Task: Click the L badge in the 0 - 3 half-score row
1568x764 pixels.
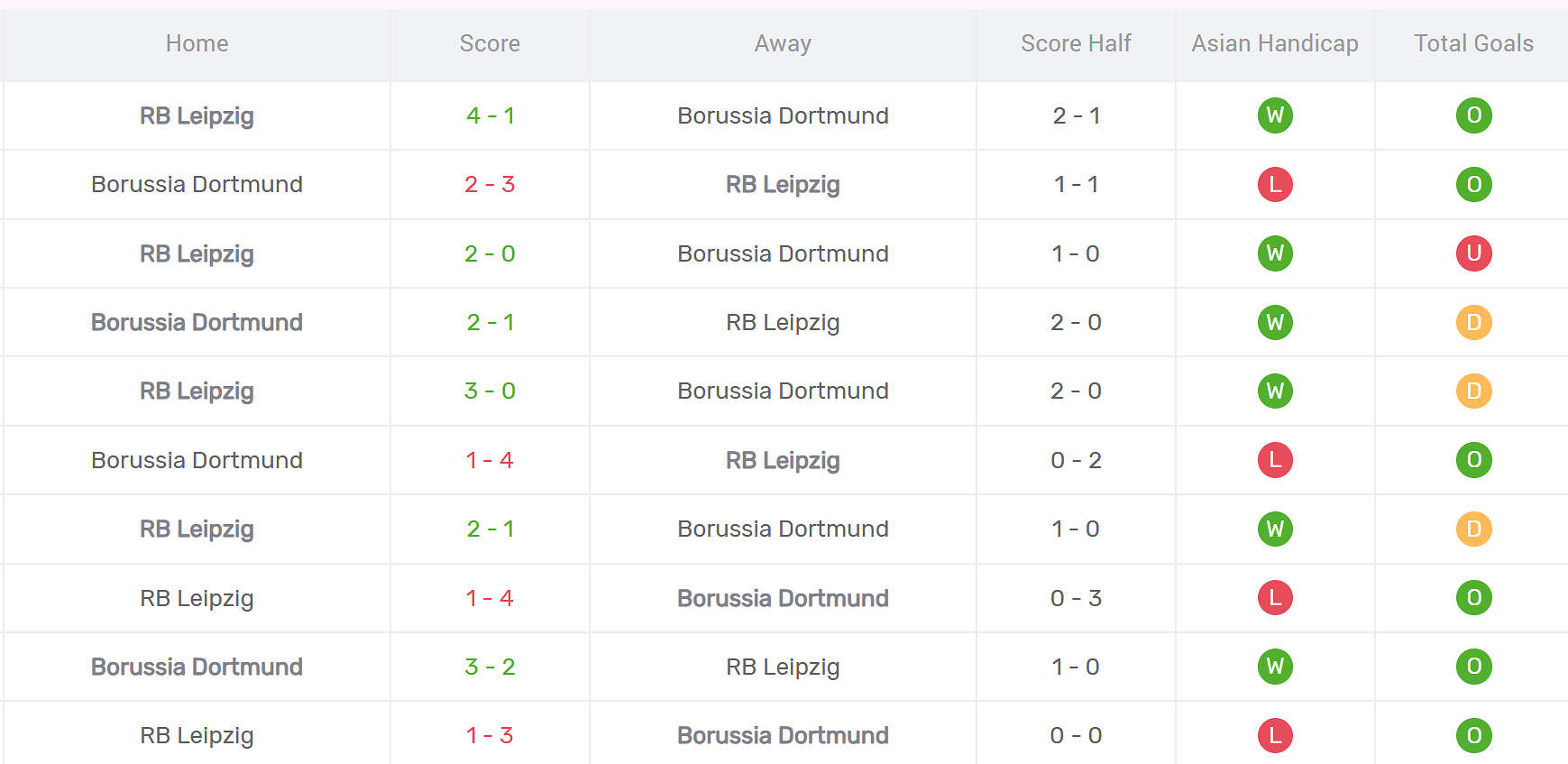Action: [1275, 598]
